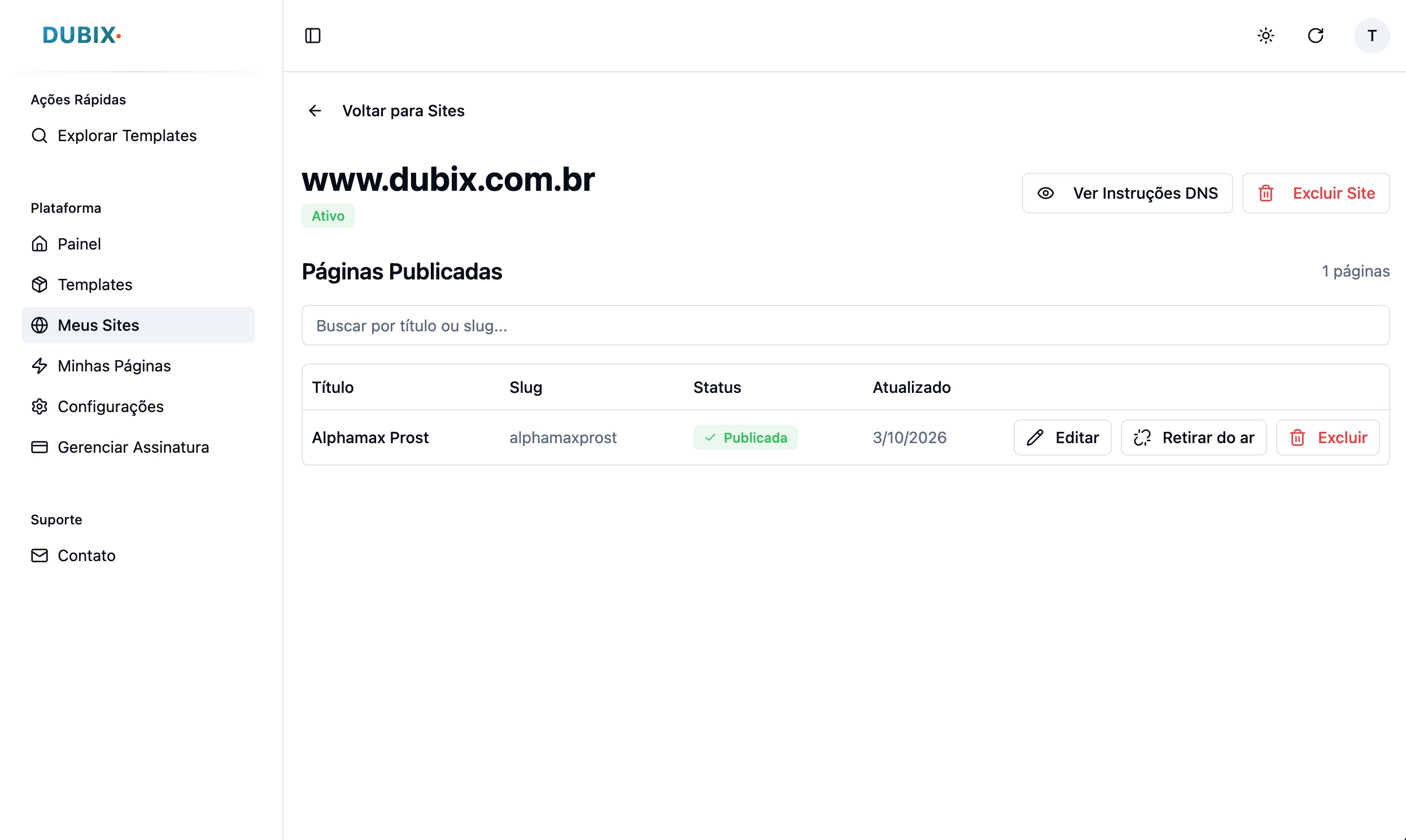
Task: Click Ver Instruções DNS
Action: 1126,193
